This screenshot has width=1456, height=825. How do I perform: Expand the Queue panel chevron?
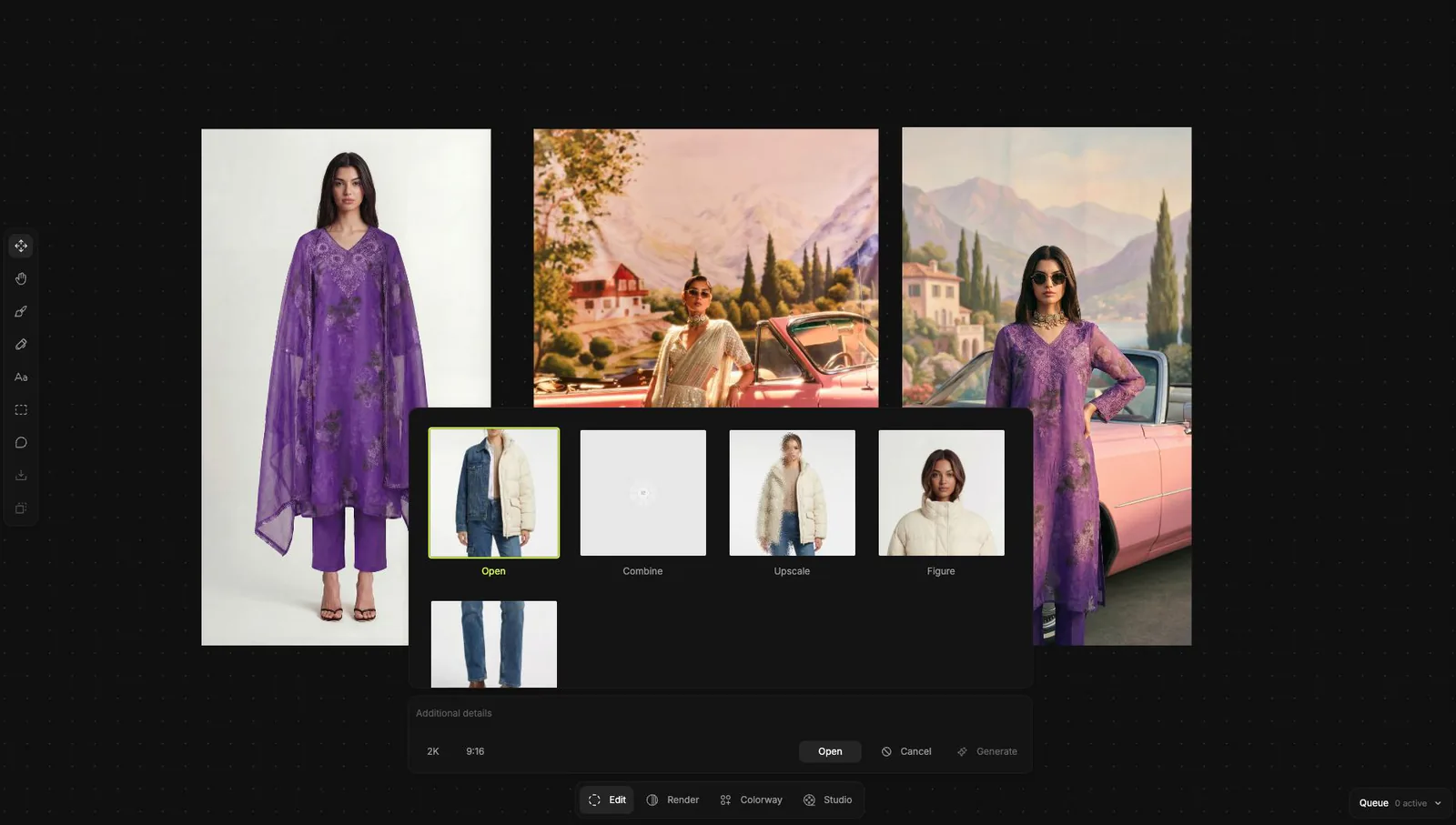click(1438, 803)
